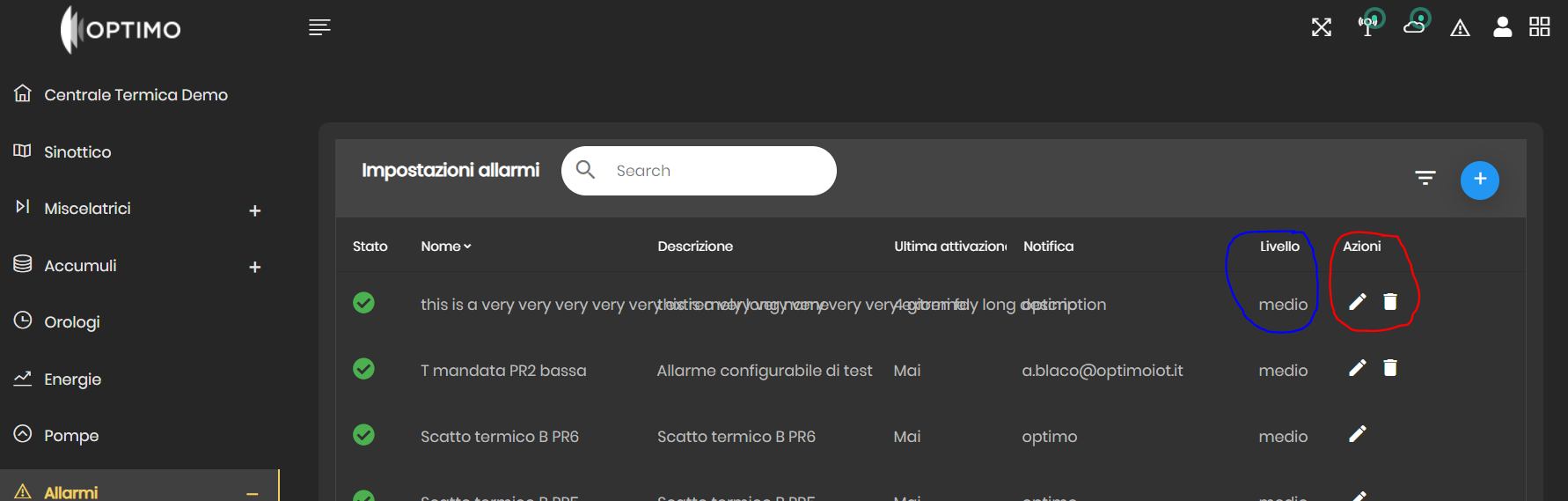
Task: Focus the Search input field
Action: 699,171
